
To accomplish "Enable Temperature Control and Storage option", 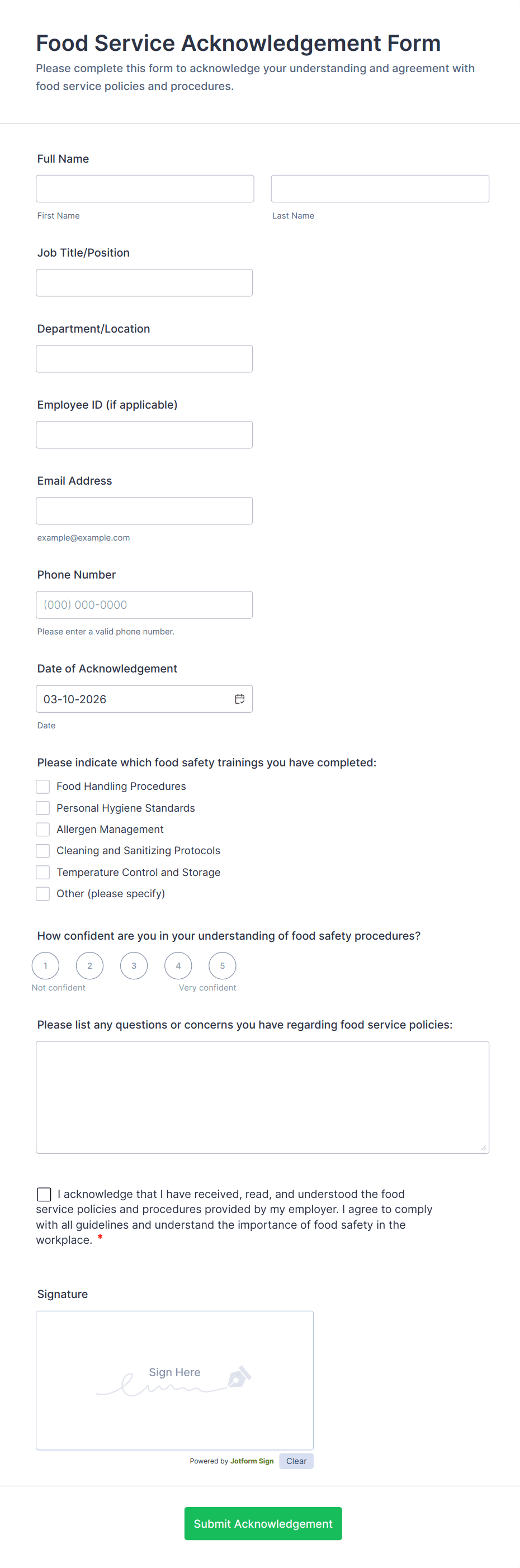I will (x=42, y=872).
